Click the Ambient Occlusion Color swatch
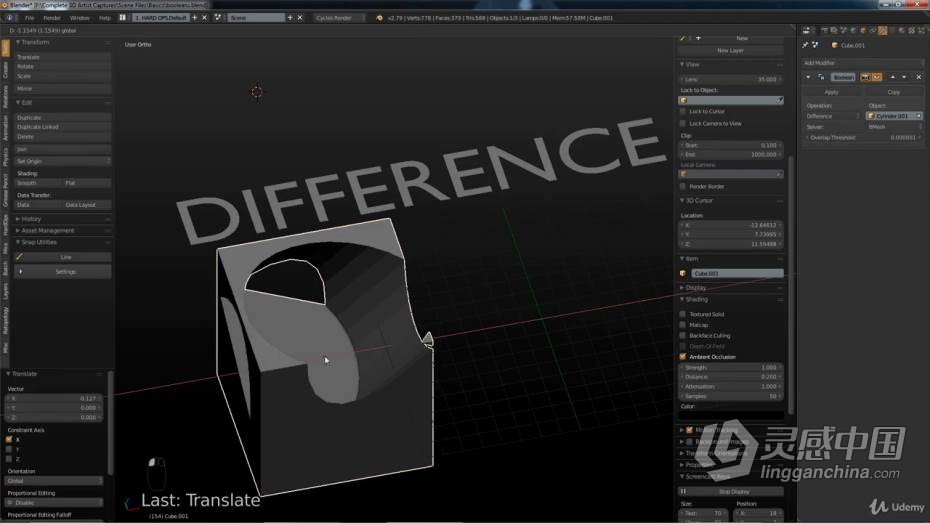 tap(730, 415)
